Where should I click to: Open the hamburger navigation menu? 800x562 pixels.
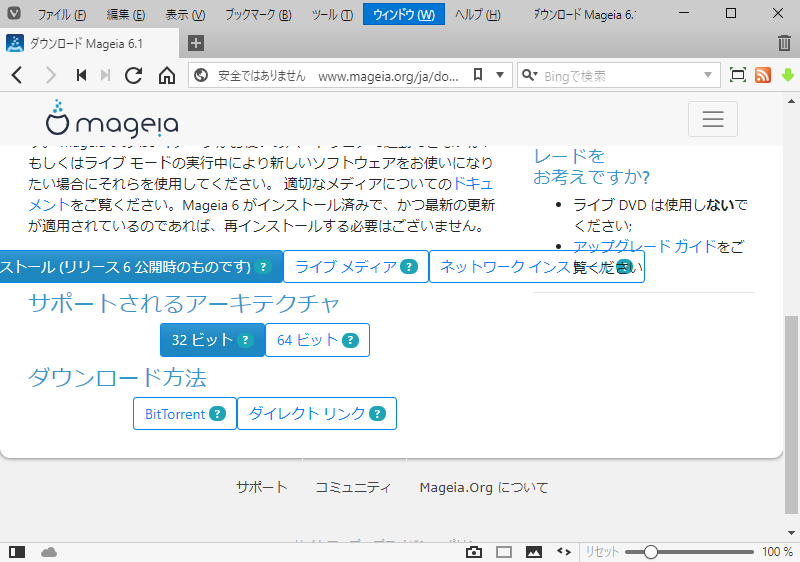pos(713,119)
